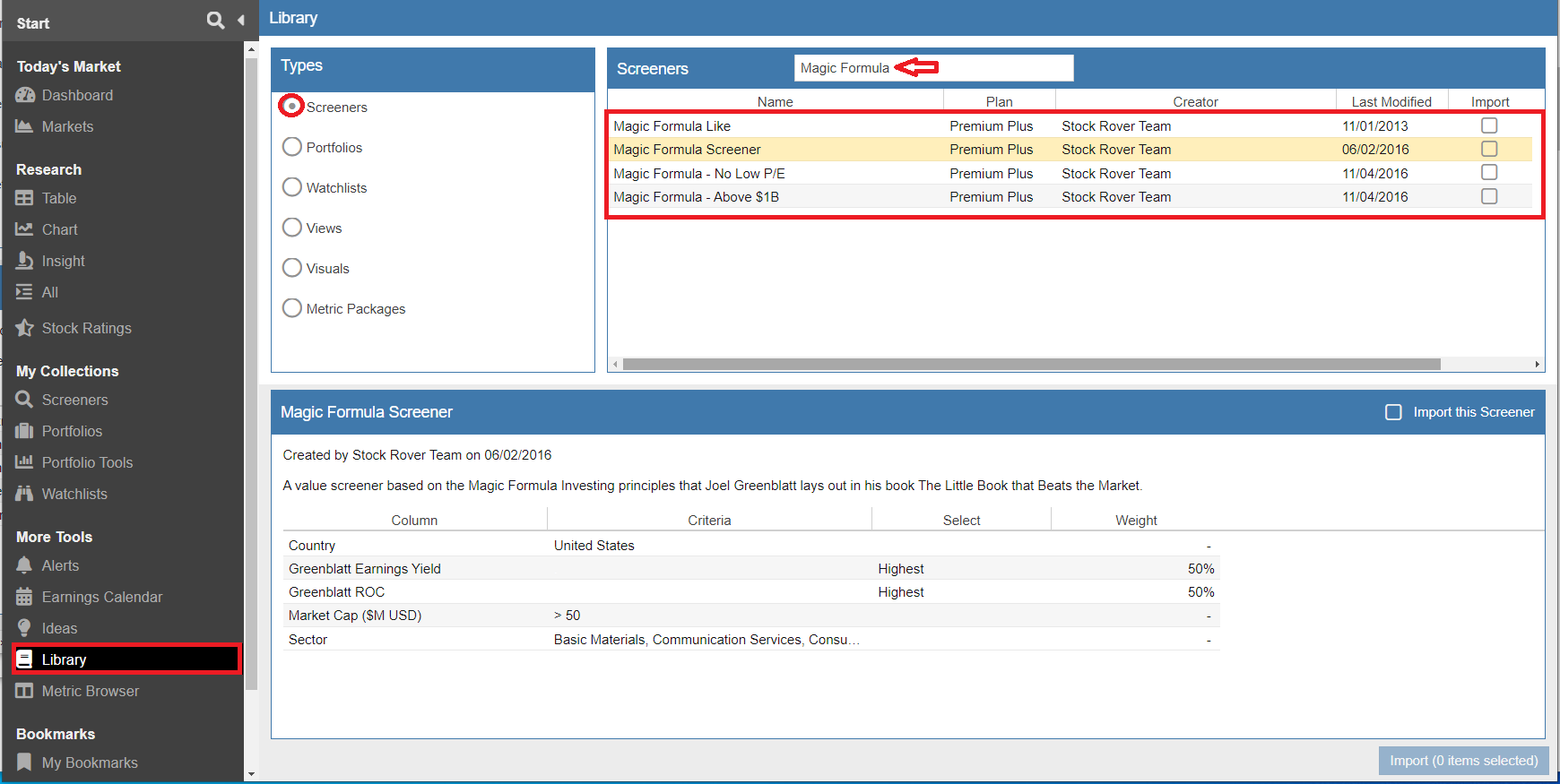Select Magic Formula - Above $1B name

coord(696,197)
